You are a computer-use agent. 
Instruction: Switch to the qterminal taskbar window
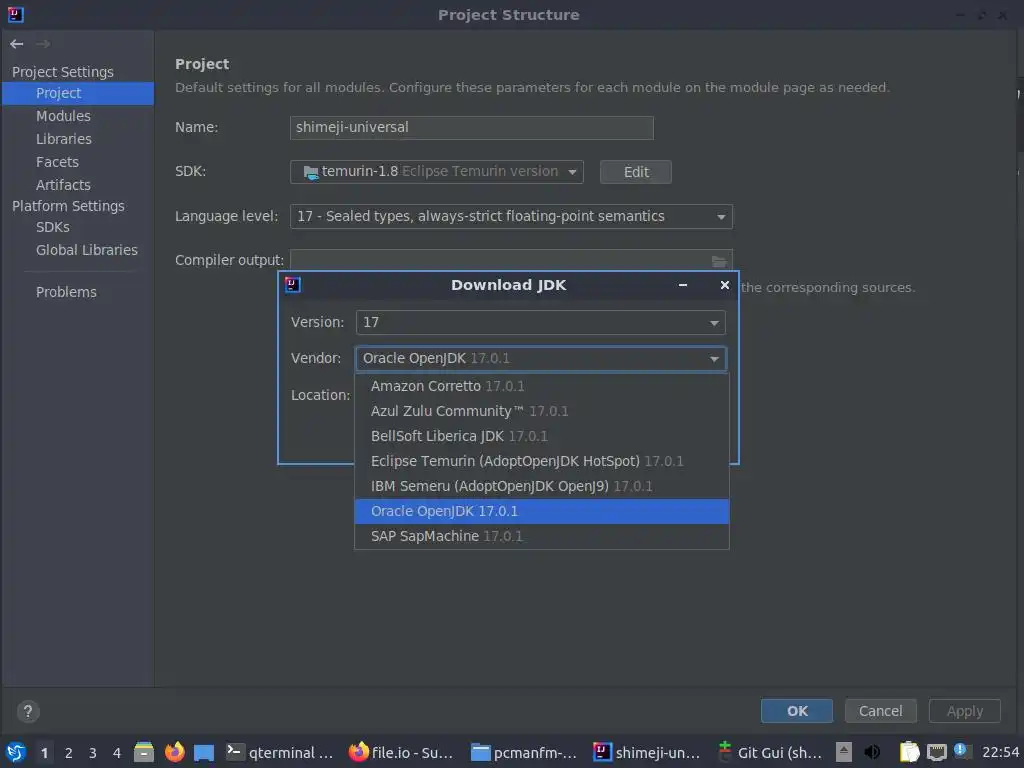click(280, 752)
